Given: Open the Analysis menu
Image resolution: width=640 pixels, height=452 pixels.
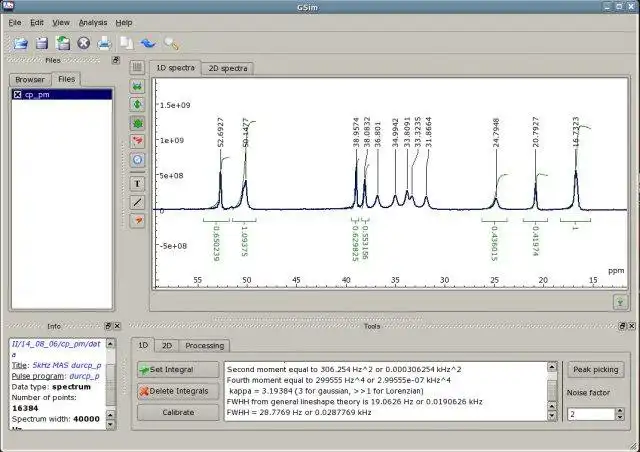Looking at the screenshot, I should pyautogui.click(x=92, y=22).
